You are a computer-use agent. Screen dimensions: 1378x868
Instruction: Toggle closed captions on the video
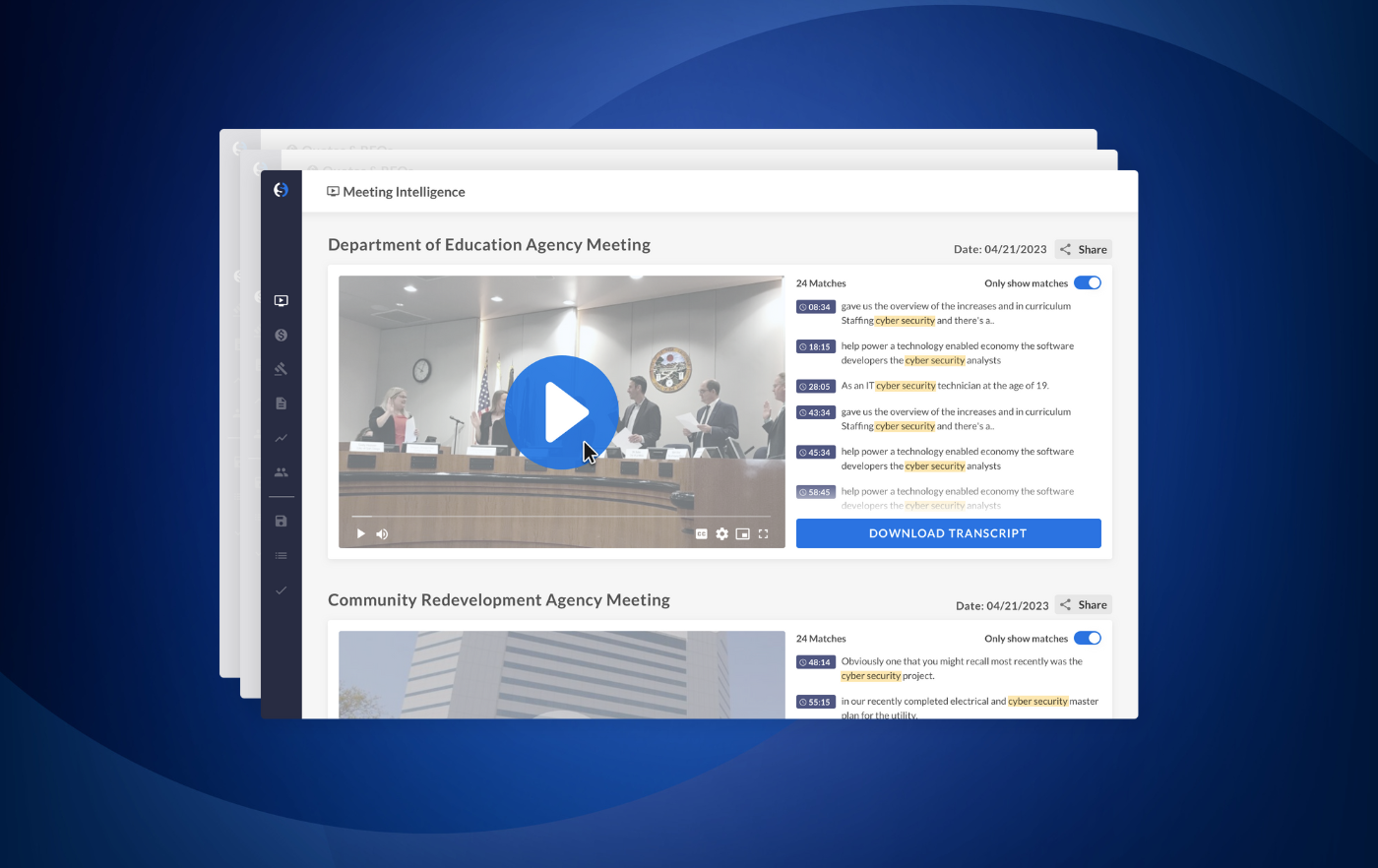click(x=701, y=533)
